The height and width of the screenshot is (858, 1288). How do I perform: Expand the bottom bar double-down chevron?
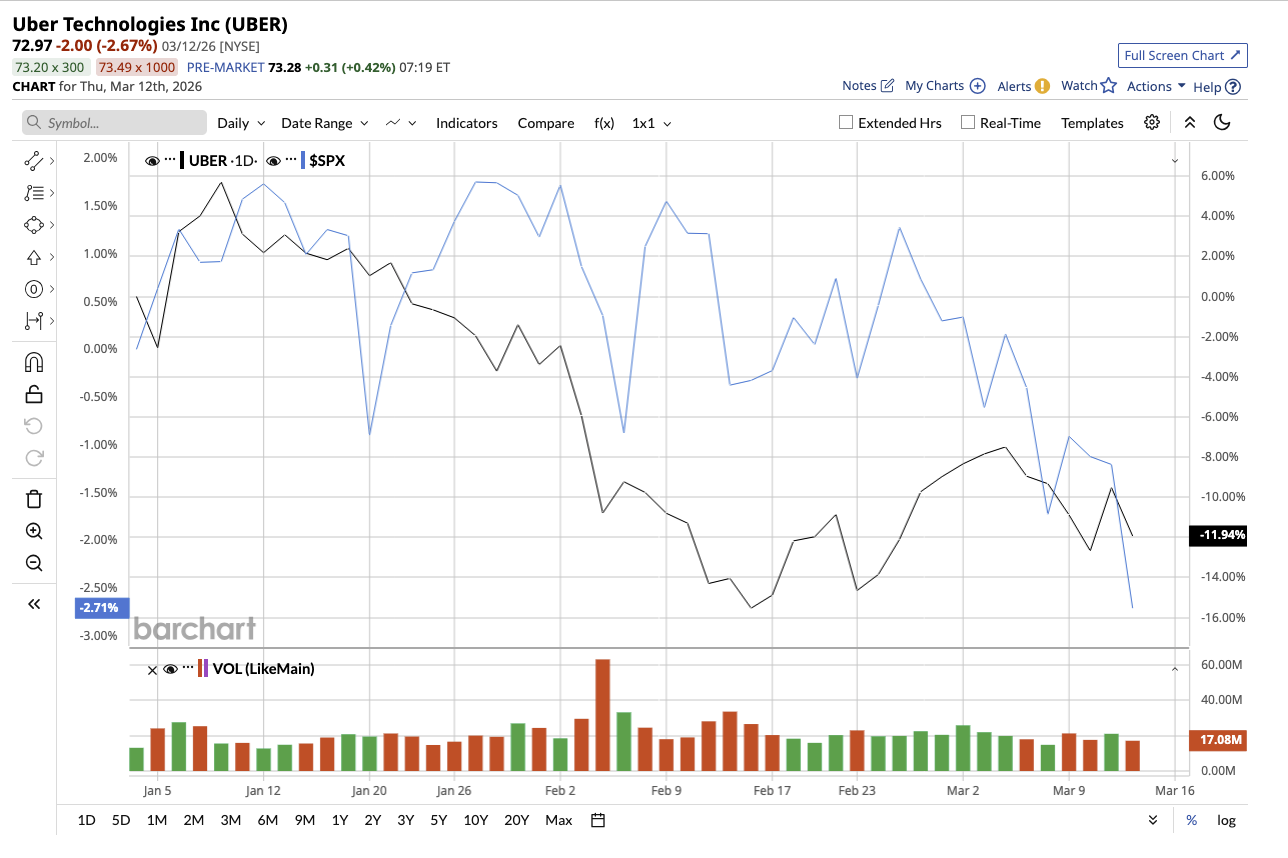point(1153,820)
